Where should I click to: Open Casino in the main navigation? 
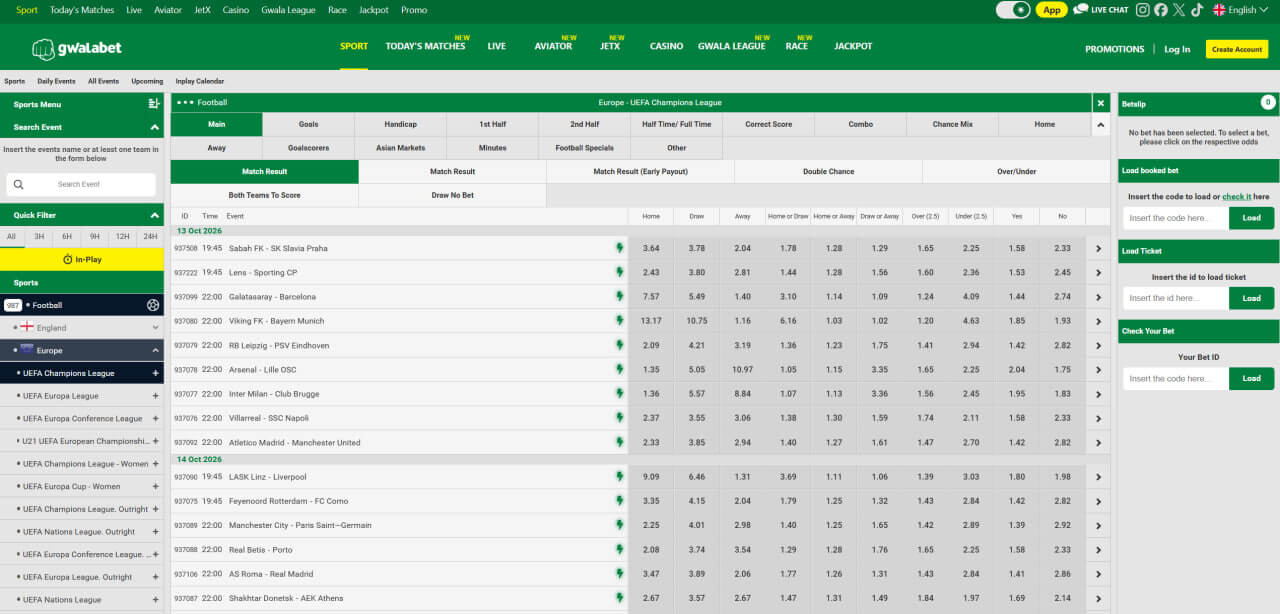tap(666, 46)
